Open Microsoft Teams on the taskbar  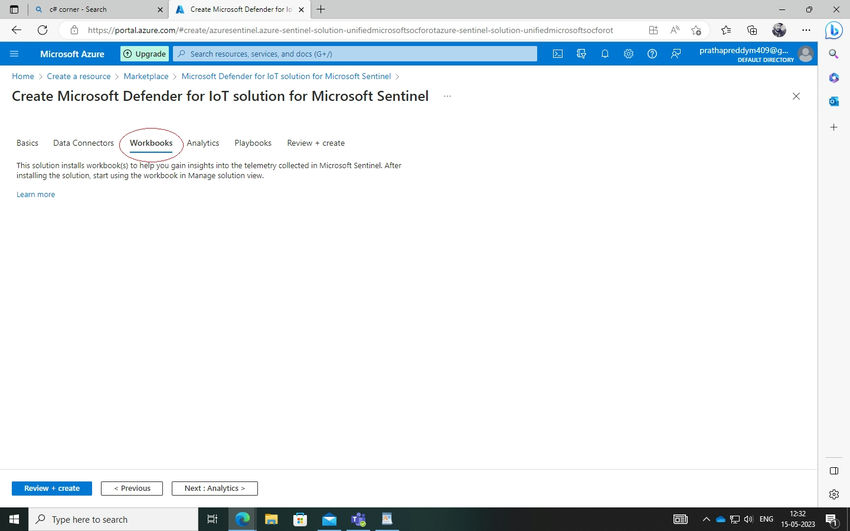coord(358,519)
